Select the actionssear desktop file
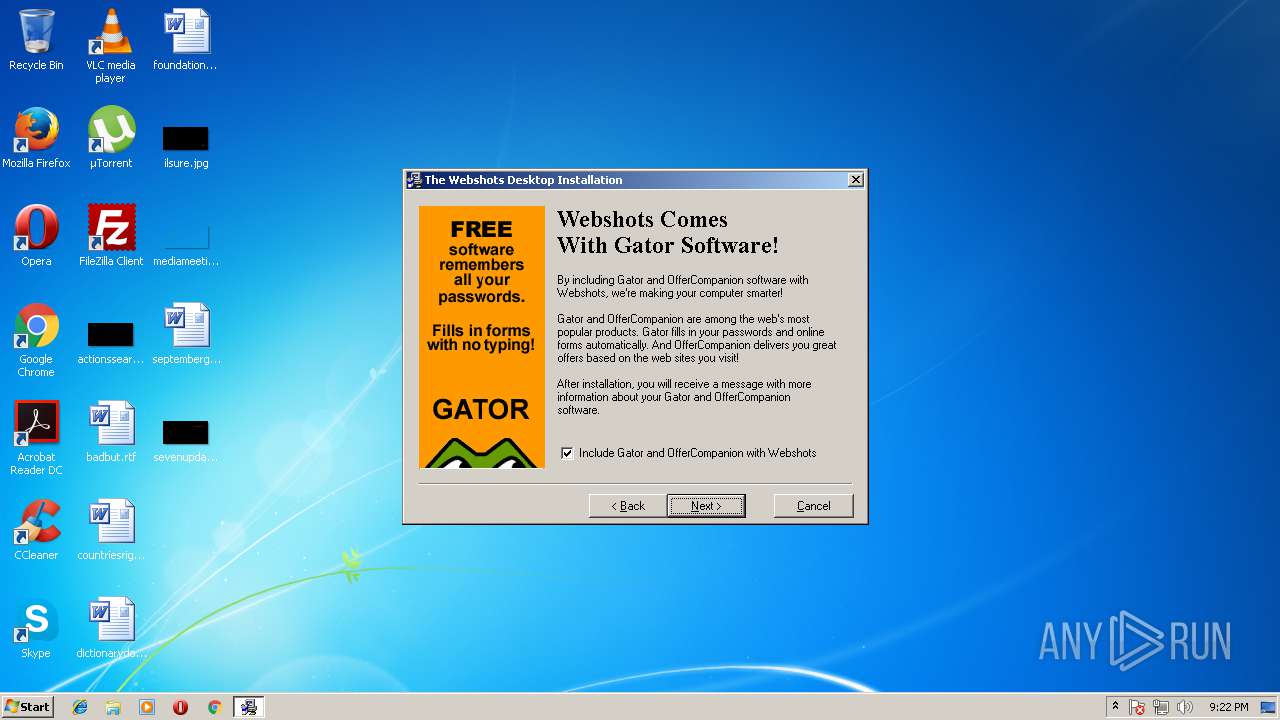The image size is (1280, 720). click(110, 343)
